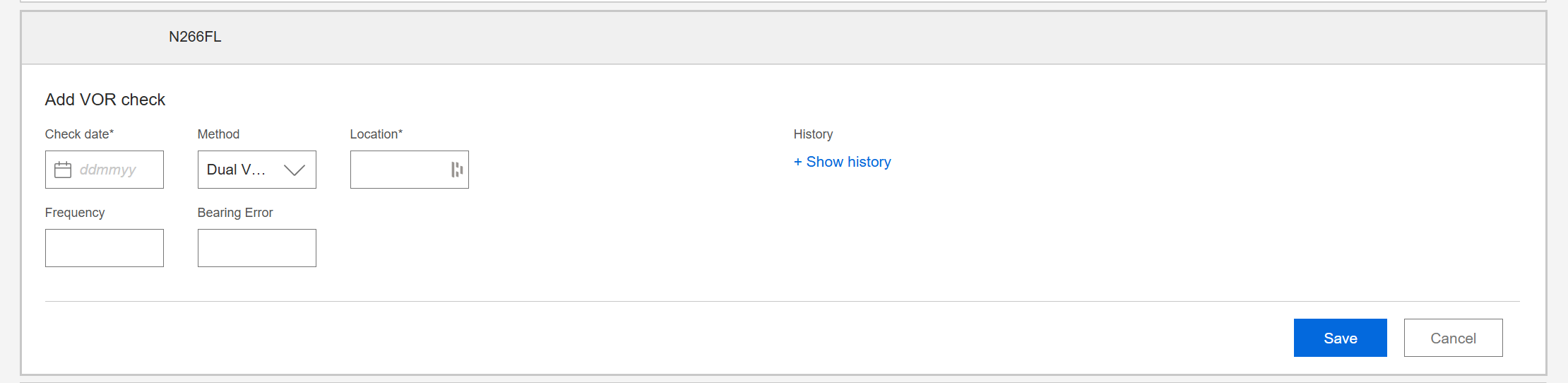The width and height of the screenshot is (1568, 383).
Task: Click the Bearing Error label
Action: 235,213
